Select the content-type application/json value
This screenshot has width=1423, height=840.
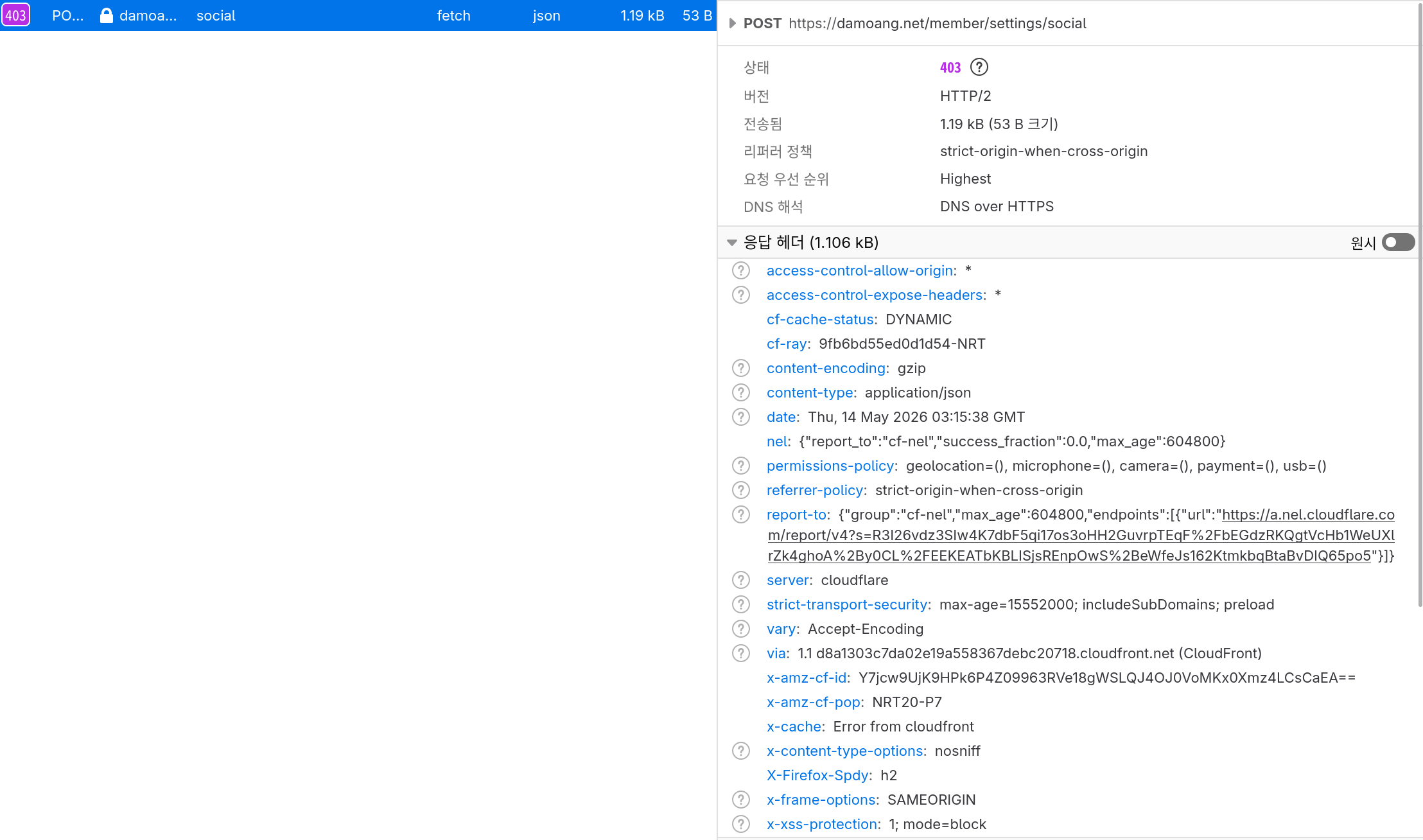point(918,392)
